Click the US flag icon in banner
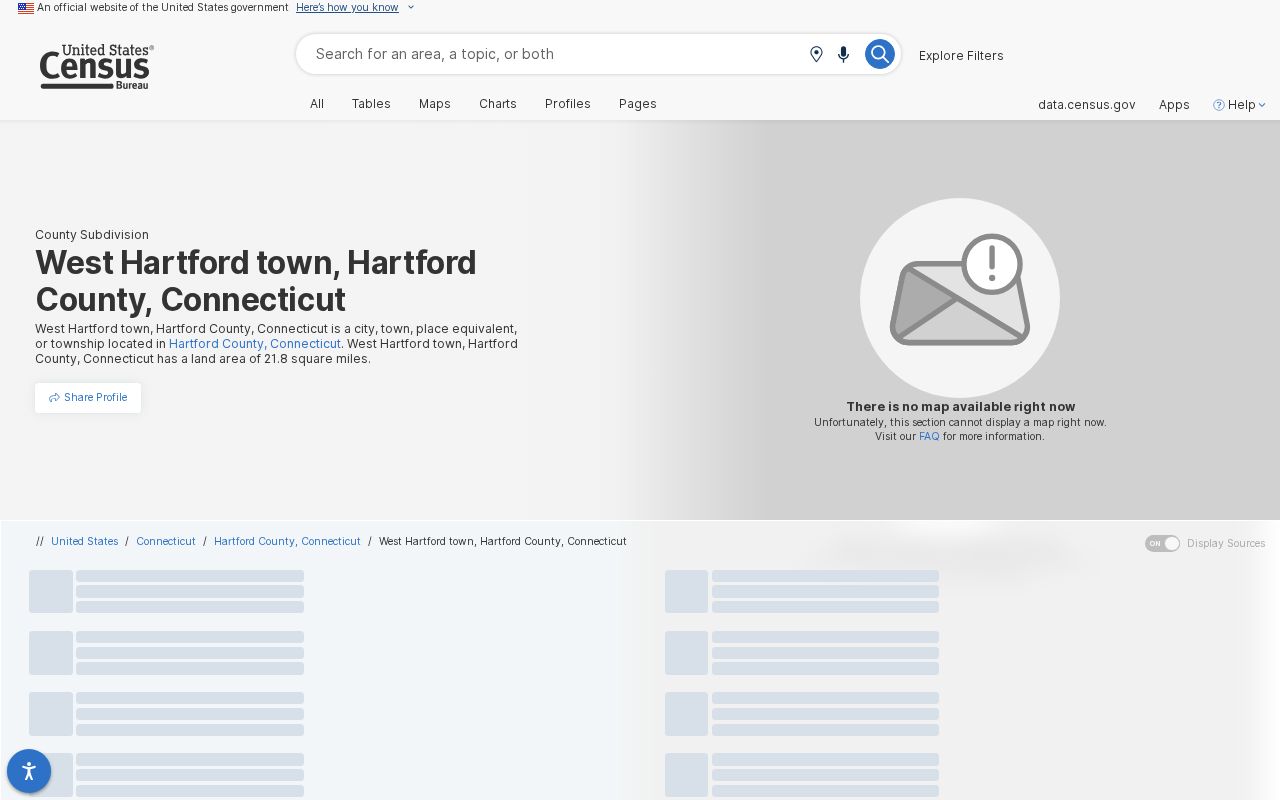1280x800 pixels. pyautogui.click(x=26, y=8)
